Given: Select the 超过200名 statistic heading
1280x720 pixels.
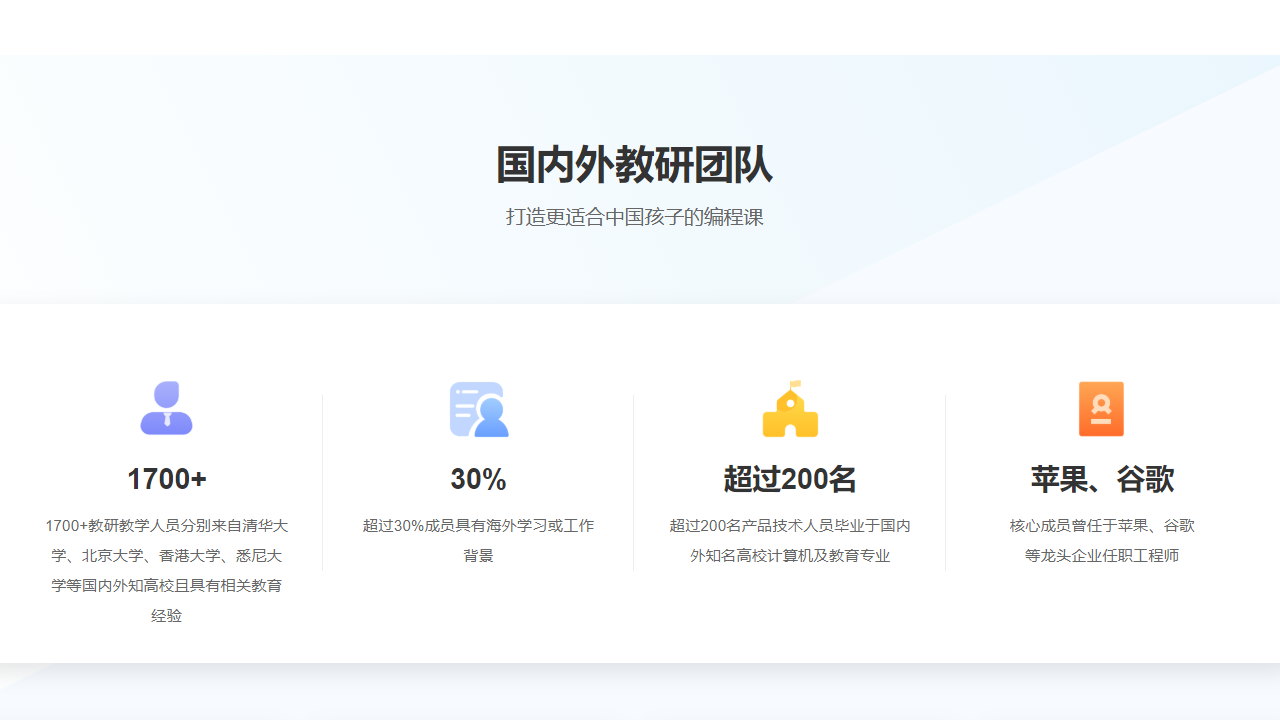Looking at the screenshot, I should 790,480.
